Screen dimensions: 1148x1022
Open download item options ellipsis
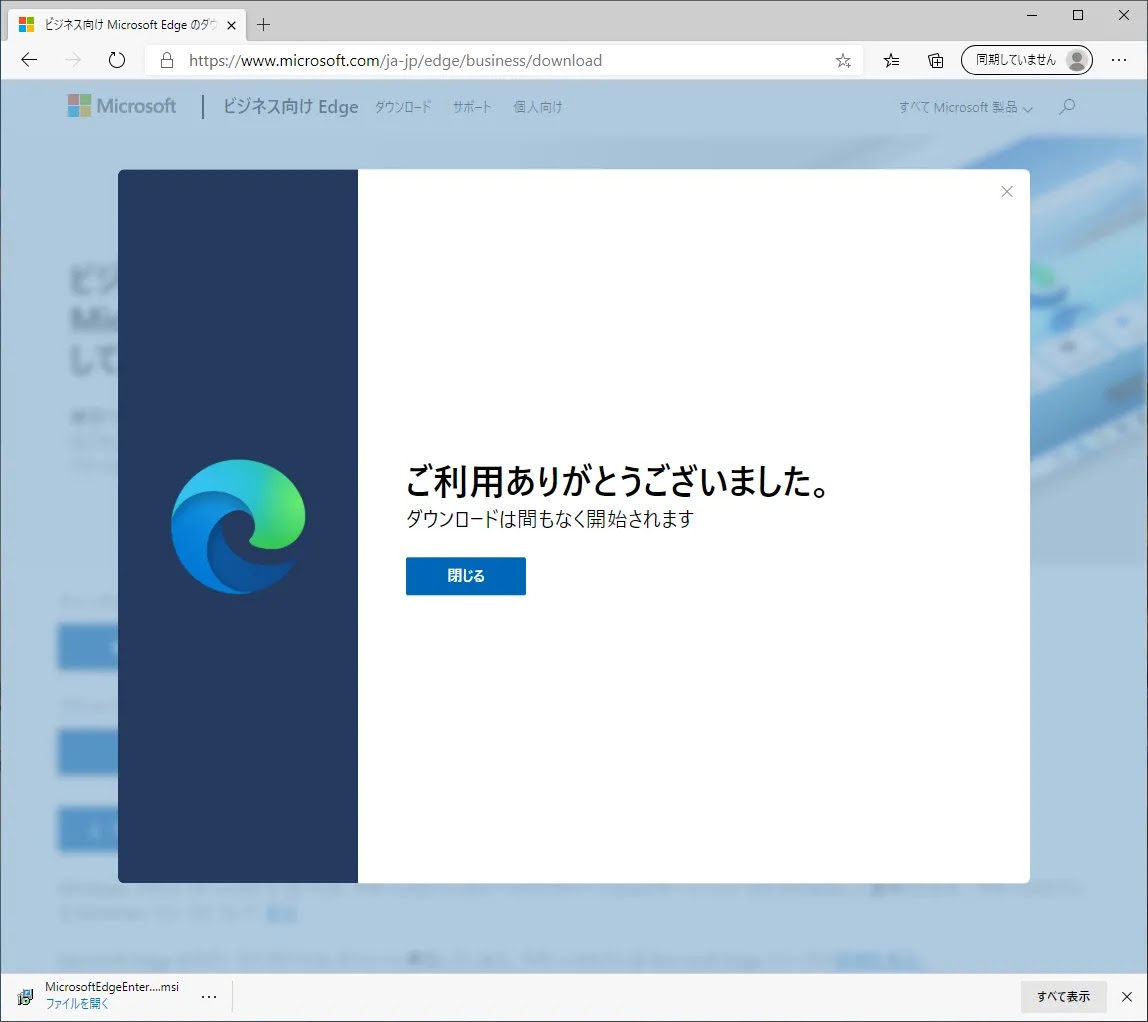pos(209,996)
